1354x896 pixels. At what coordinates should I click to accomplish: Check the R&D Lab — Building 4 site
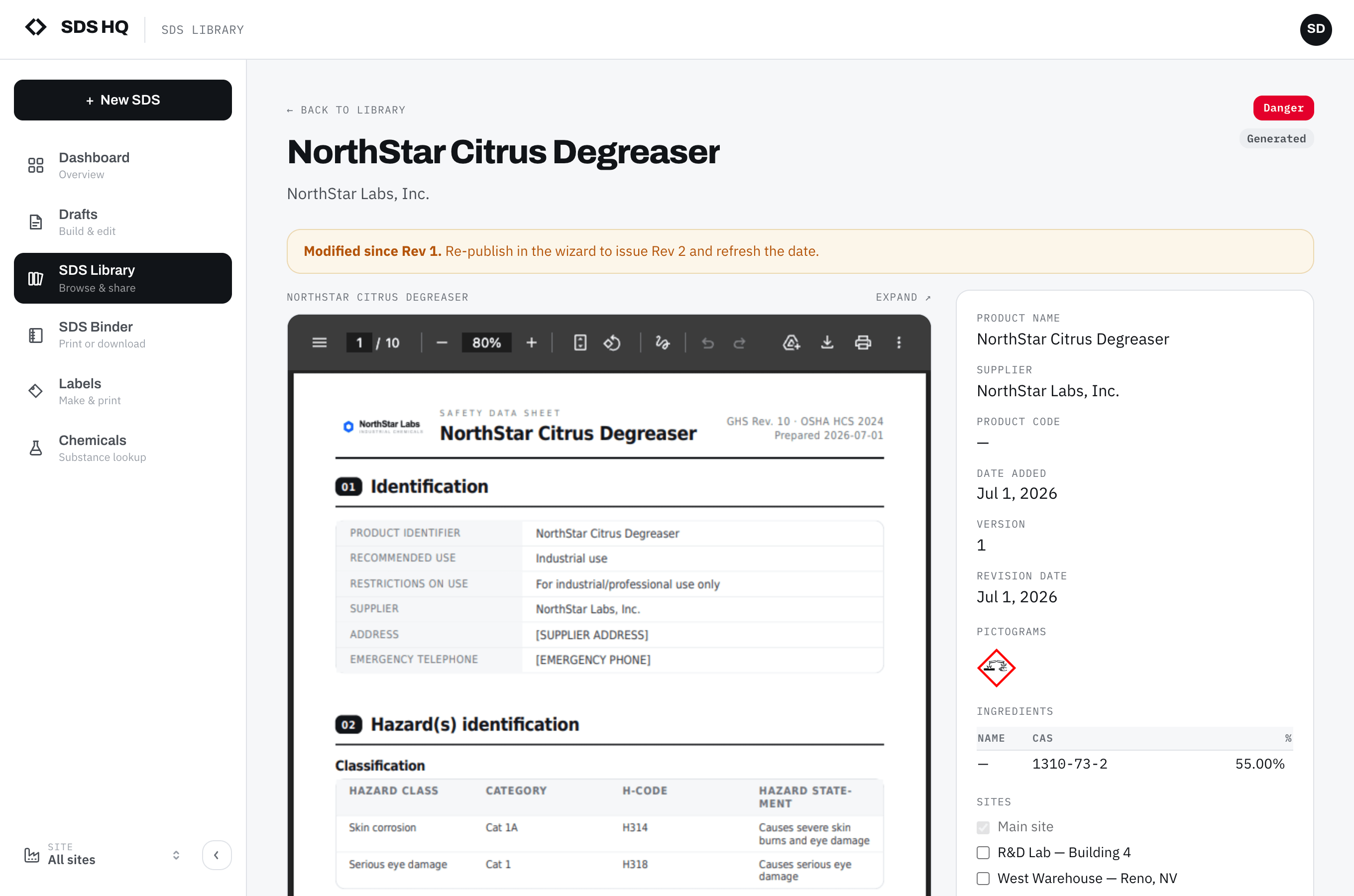click(x=983, y=853)
